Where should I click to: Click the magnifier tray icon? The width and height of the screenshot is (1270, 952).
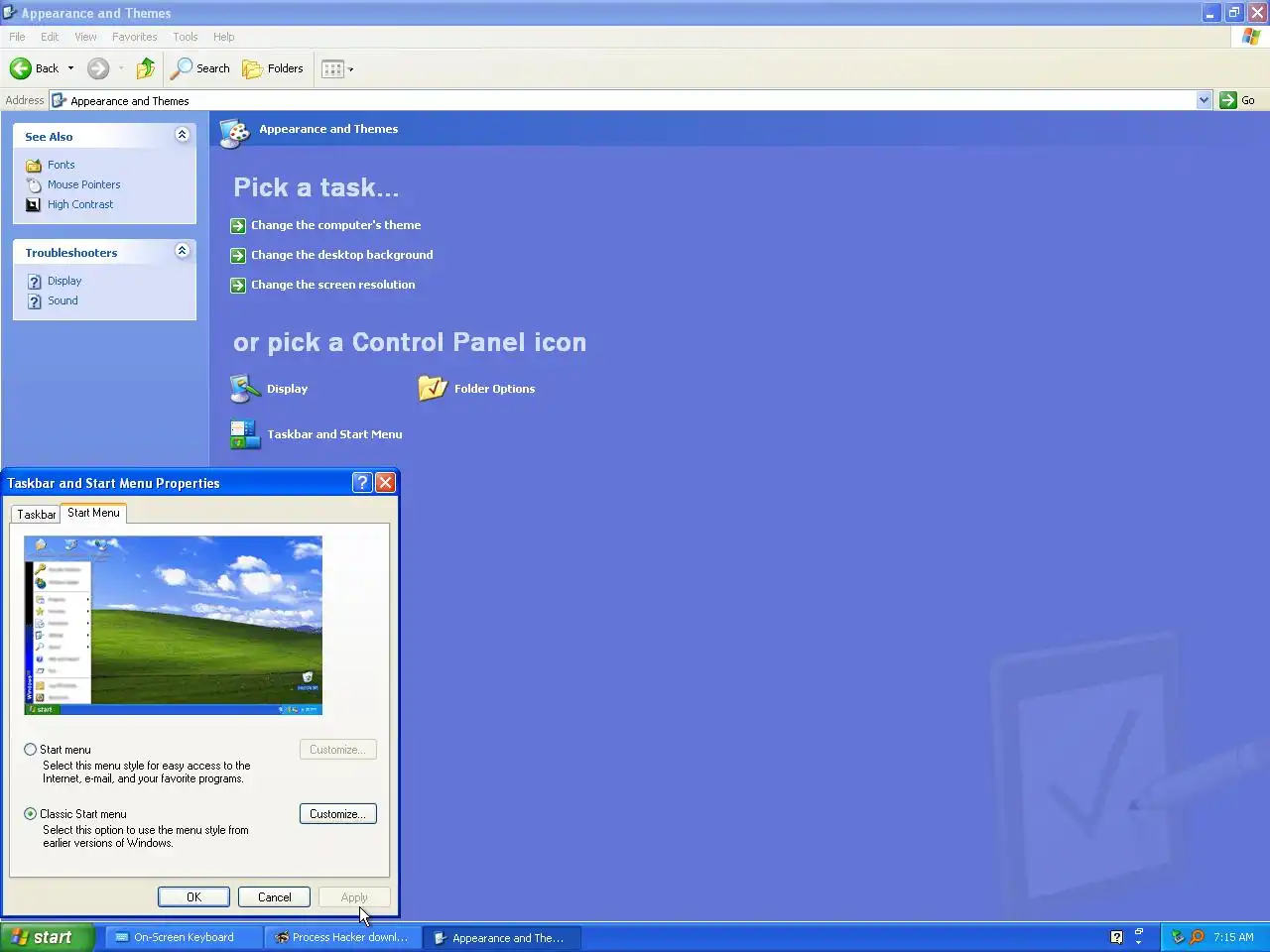(1197, 937)
